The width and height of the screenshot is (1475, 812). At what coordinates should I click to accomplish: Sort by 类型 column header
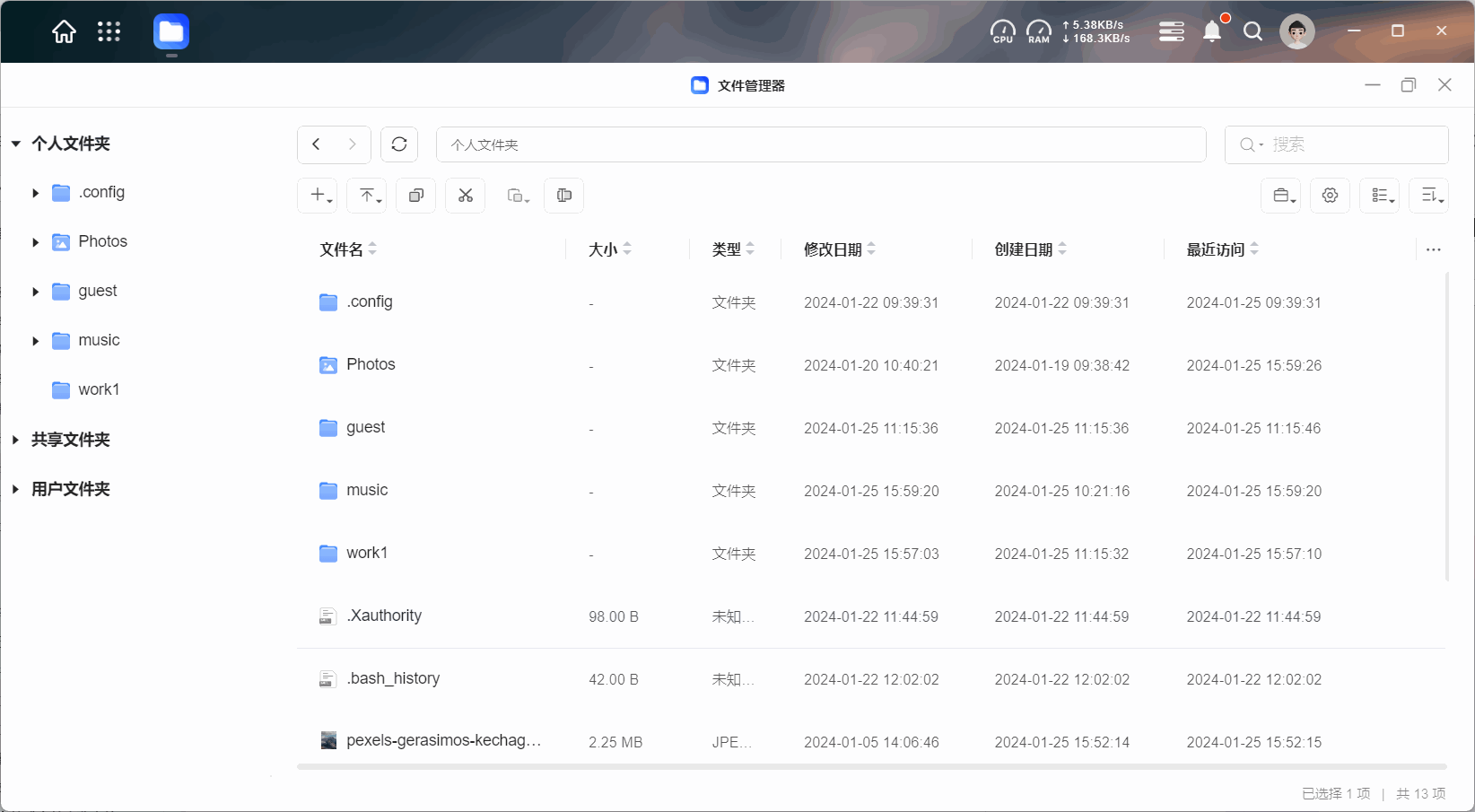733,249
